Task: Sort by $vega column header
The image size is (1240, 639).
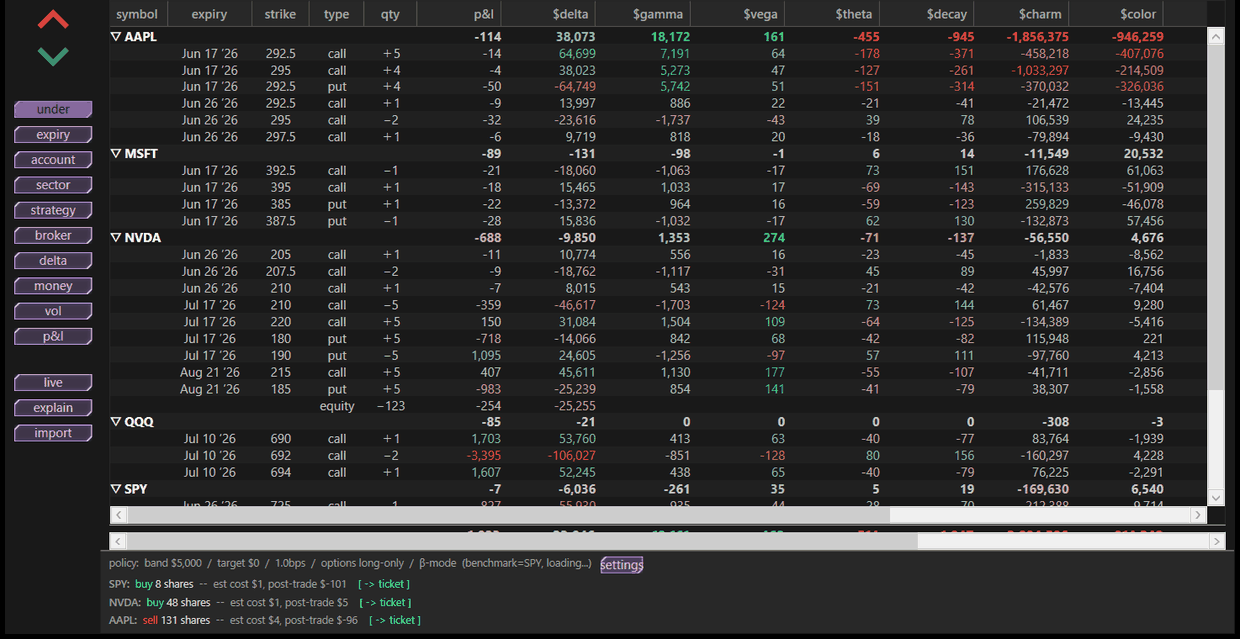Action: 738,14
